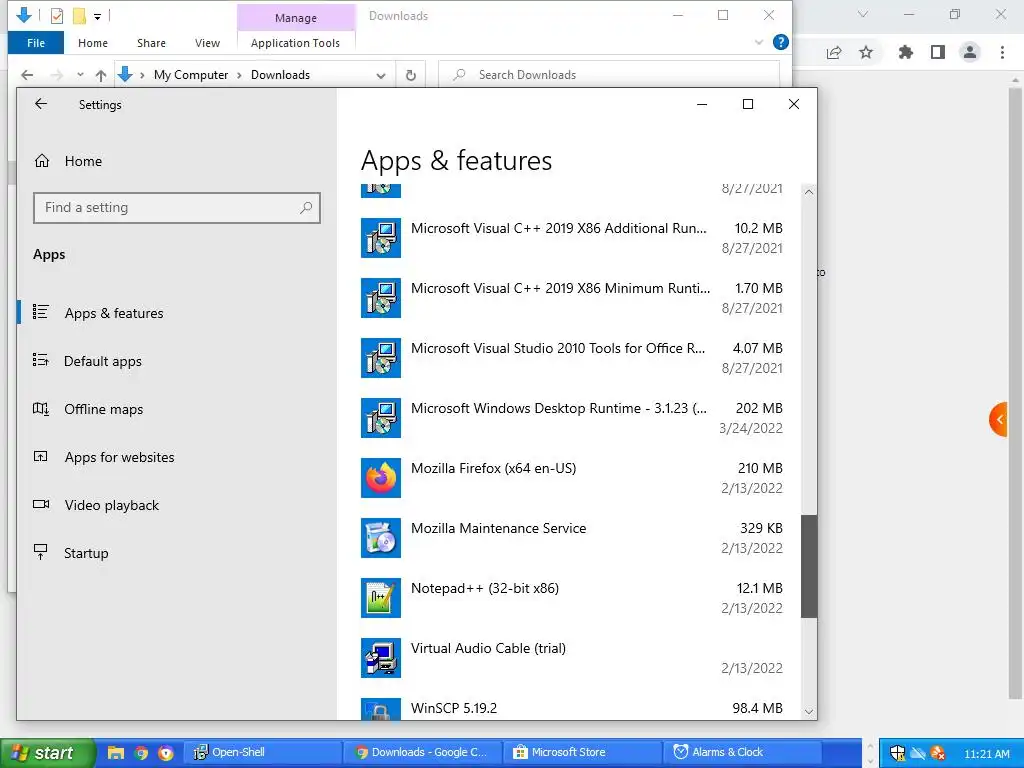The width and height of the screenshot is (1024, 768).
Task: Click Notepad++ (32-bit x86) entry name
Action: [x=485, y=588]
